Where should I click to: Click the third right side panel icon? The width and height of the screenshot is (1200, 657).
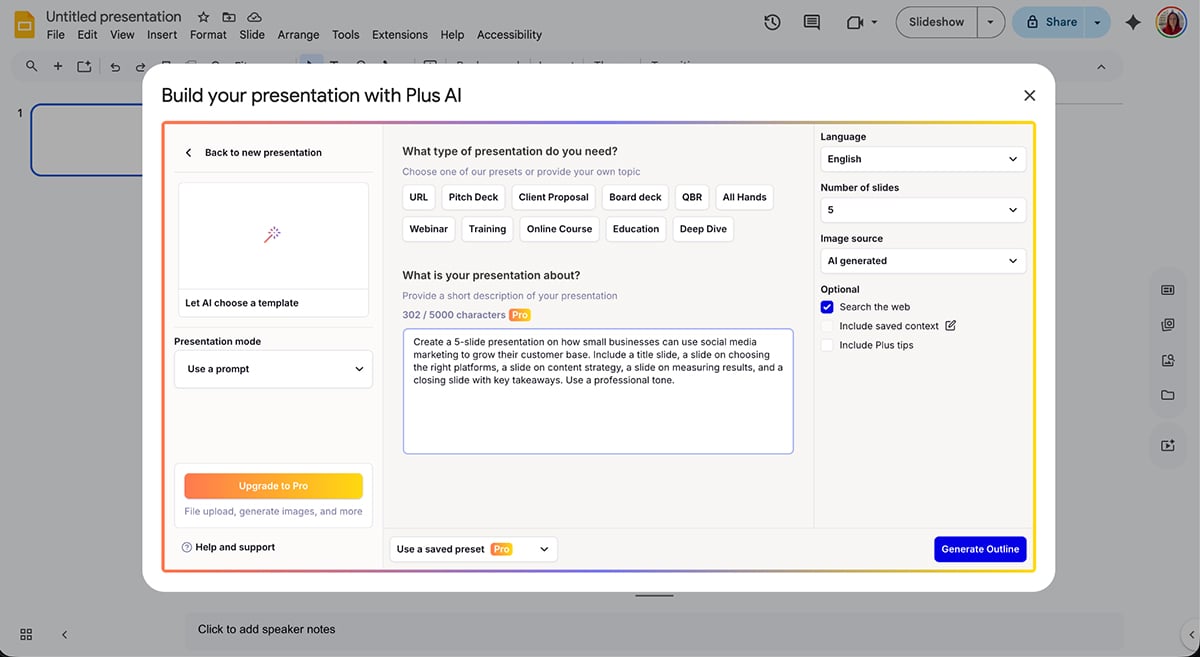[x=1167, y=360]
